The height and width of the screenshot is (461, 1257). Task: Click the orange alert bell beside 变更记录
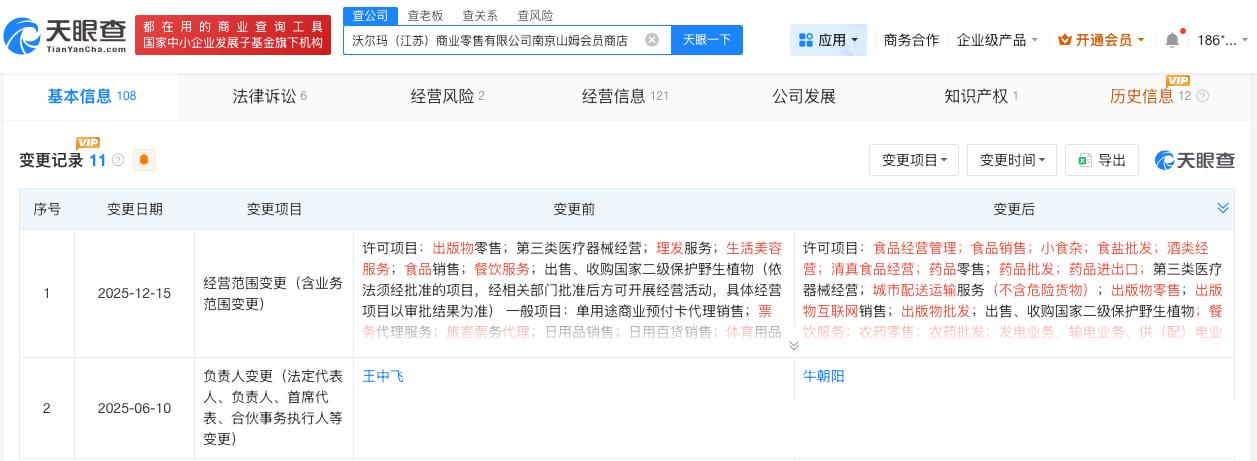pos(144,160)
